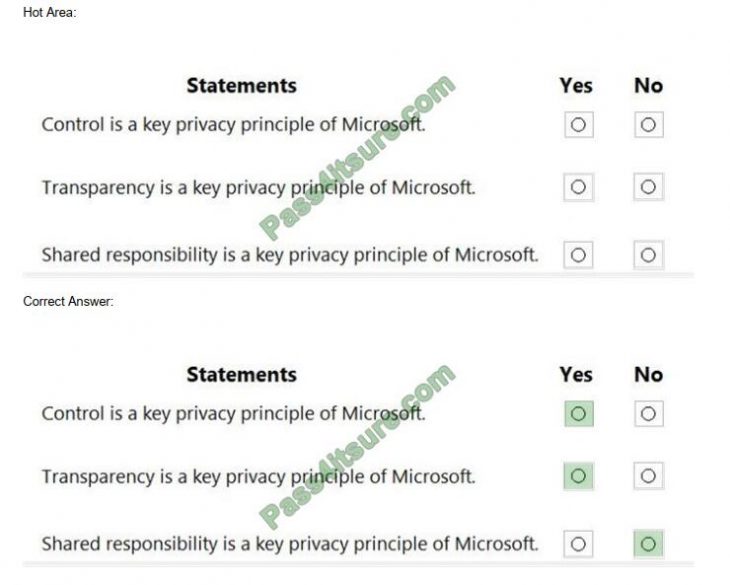The image size is (730, 585).
Task: Click the Hot Area label
Action: pos(49,13)
